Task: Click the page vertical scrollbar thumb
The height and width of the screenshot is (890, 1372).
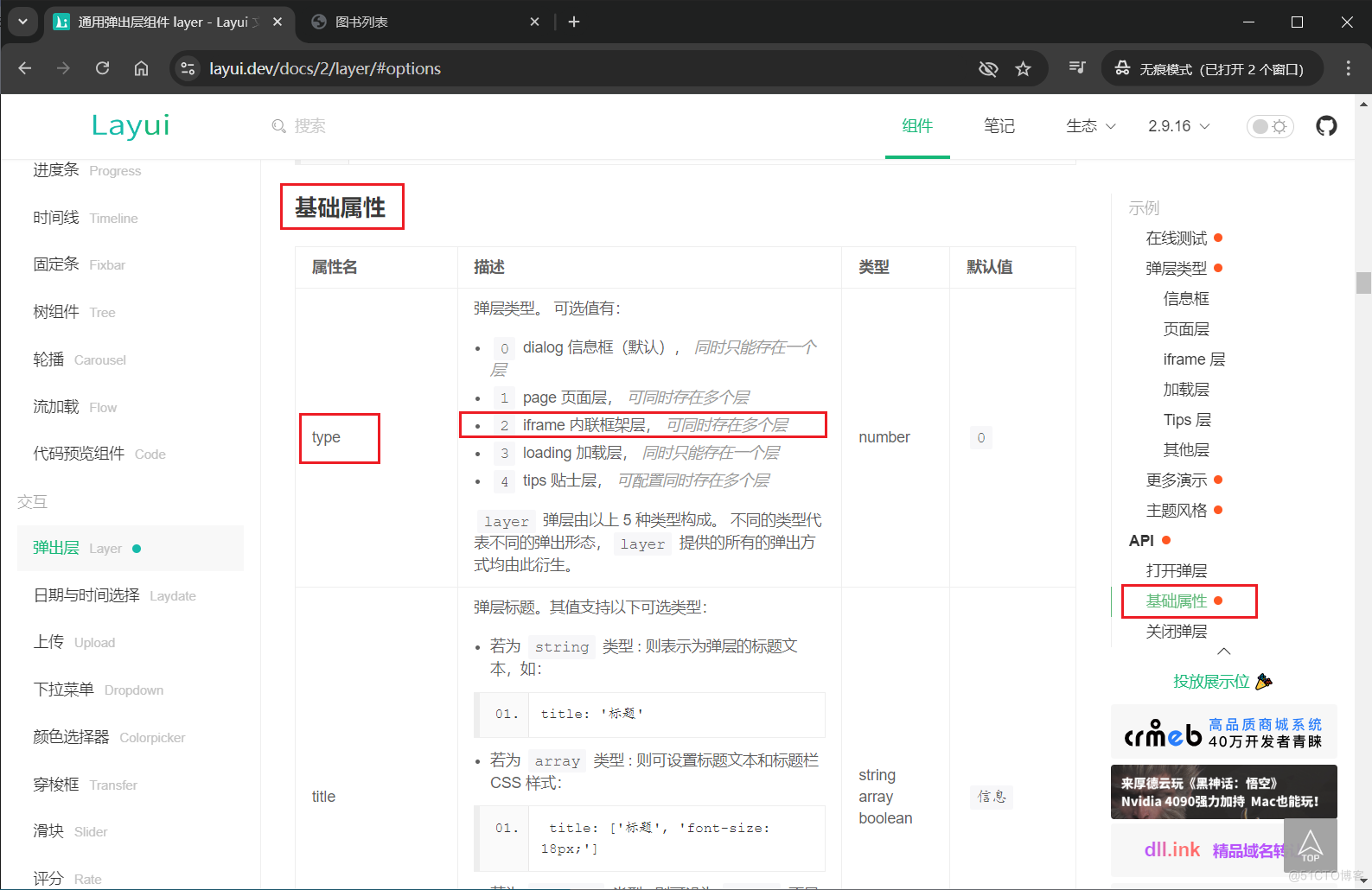Action: (1364, 283)
